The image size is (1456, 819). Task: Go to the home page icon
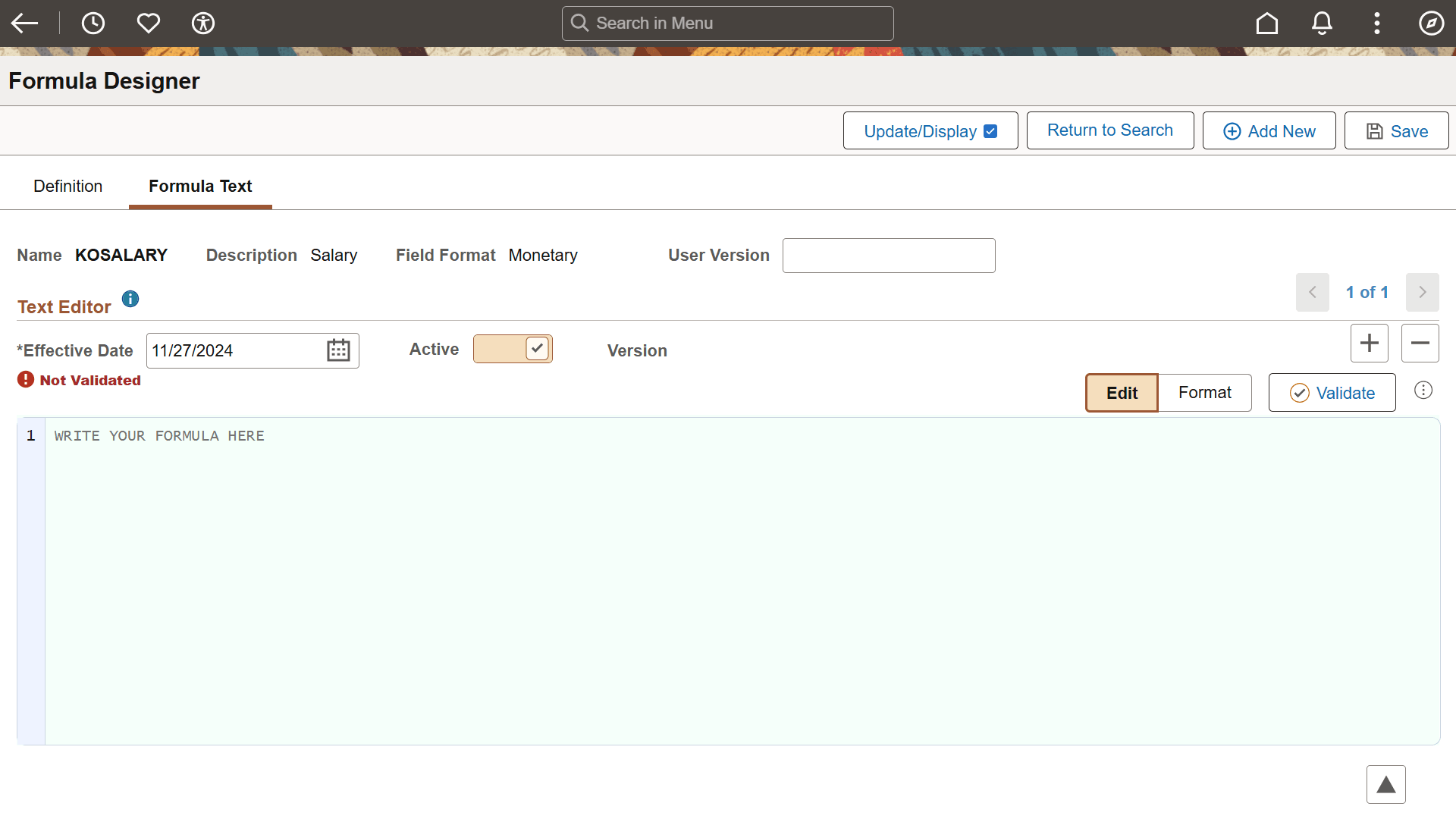coord(1266,23)
